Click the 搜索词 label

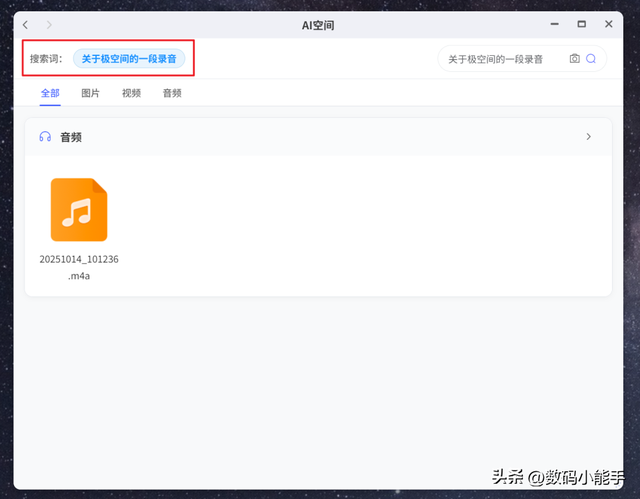pyautogui.click(x=46, y=59)
